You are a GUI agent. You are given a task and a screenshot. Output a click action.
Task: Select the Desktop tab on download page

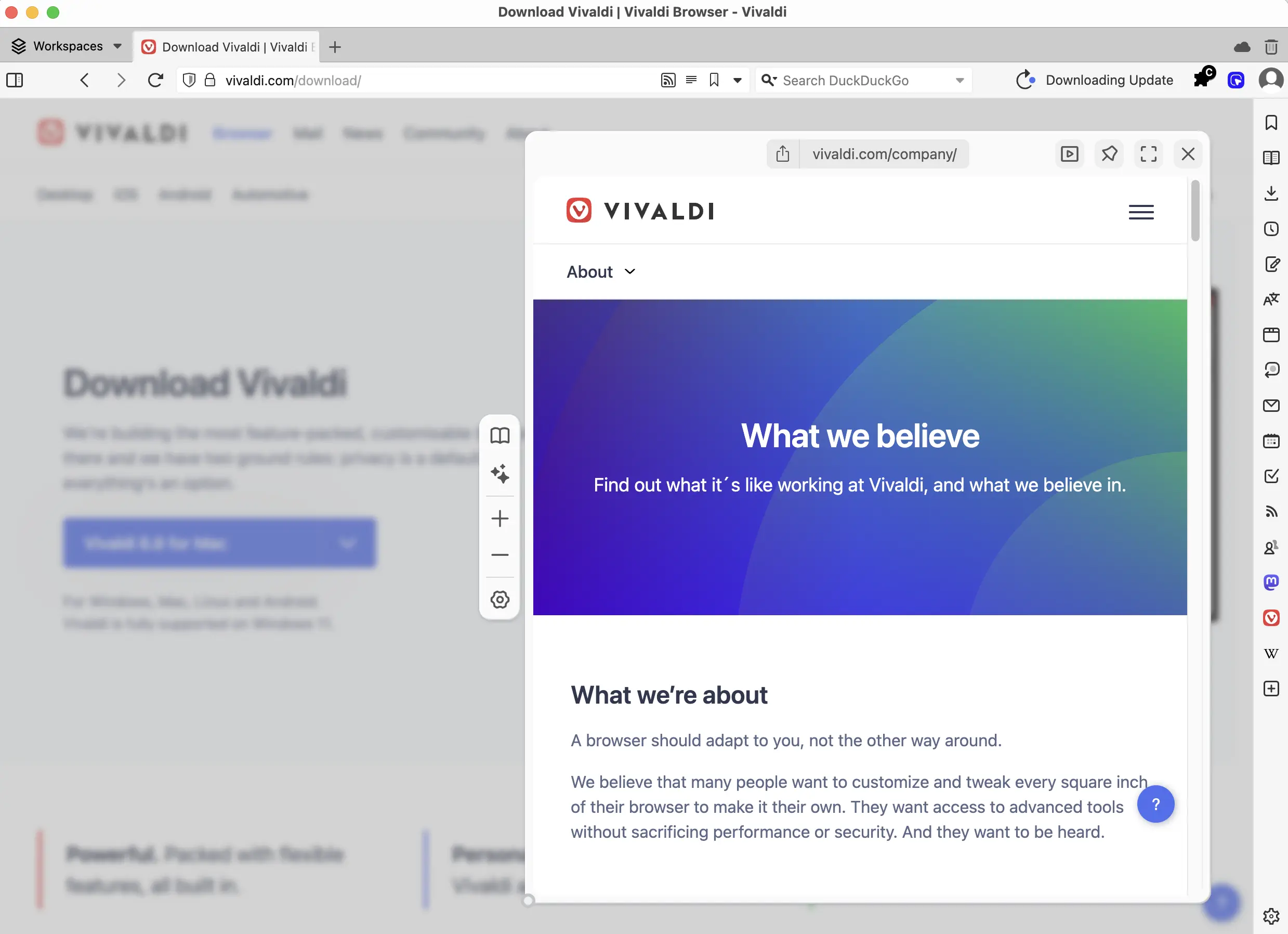pos(65,194)
